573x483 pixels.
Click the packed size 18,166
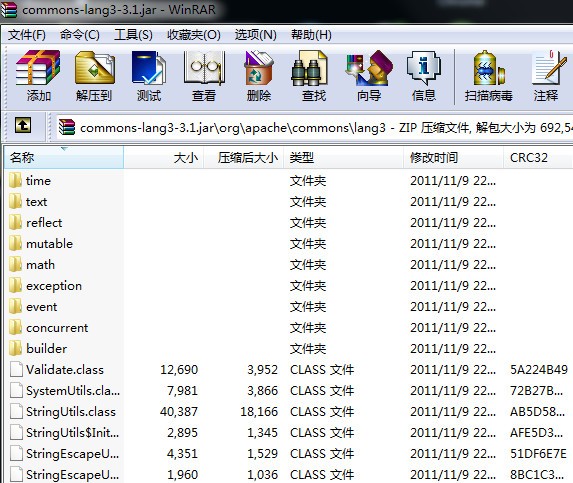[x=259, y=411]
